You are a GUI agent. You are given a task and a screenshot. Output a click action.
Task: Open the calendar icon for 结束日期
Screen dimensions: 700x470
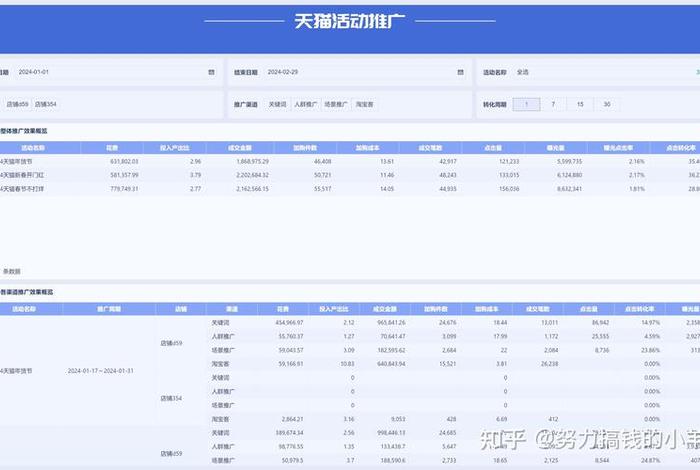pyautogui.click(x=460, y=72)
